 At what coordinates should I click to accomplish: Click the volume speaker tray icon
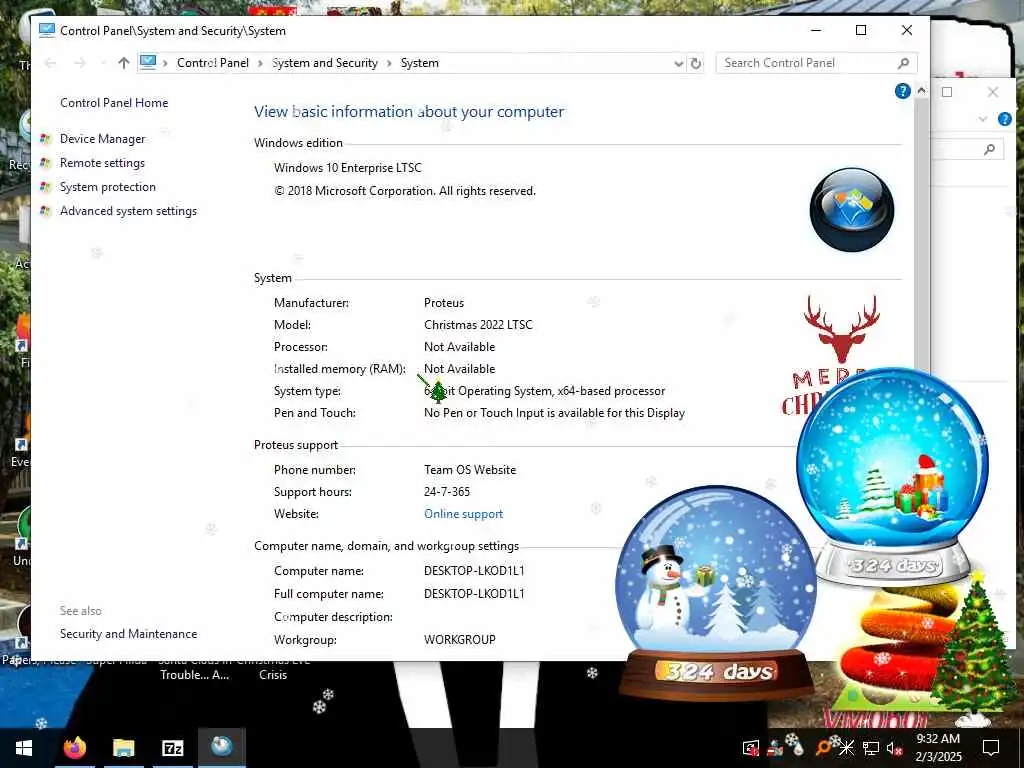[894, 748]
